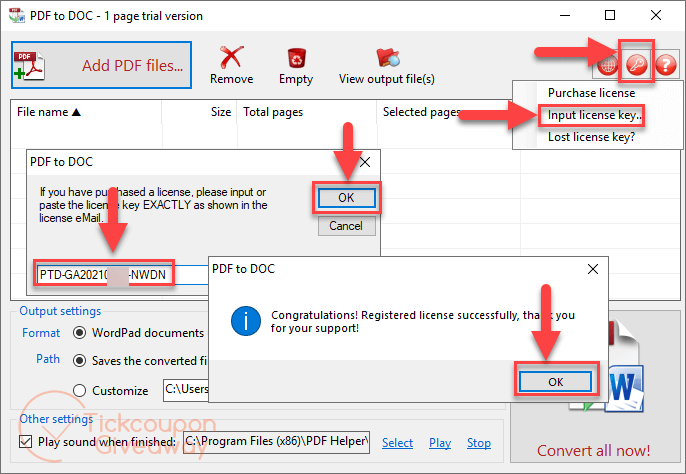Click the custom output path field
The image size is (686, 474).
[x=186, y=390]
